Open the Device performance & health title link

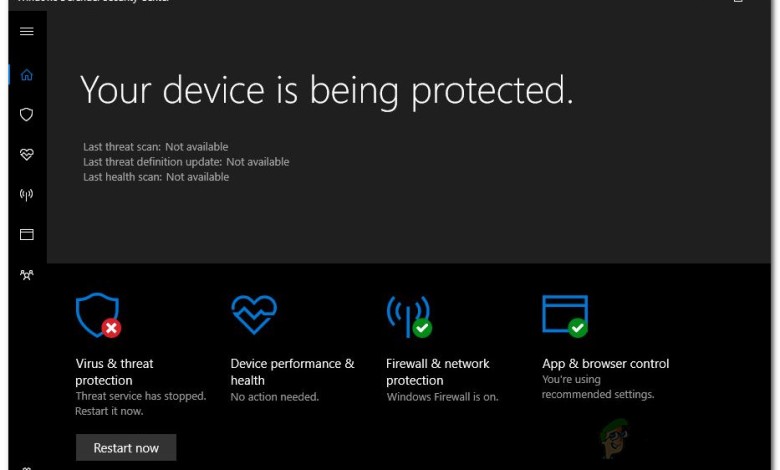[292, 372]
